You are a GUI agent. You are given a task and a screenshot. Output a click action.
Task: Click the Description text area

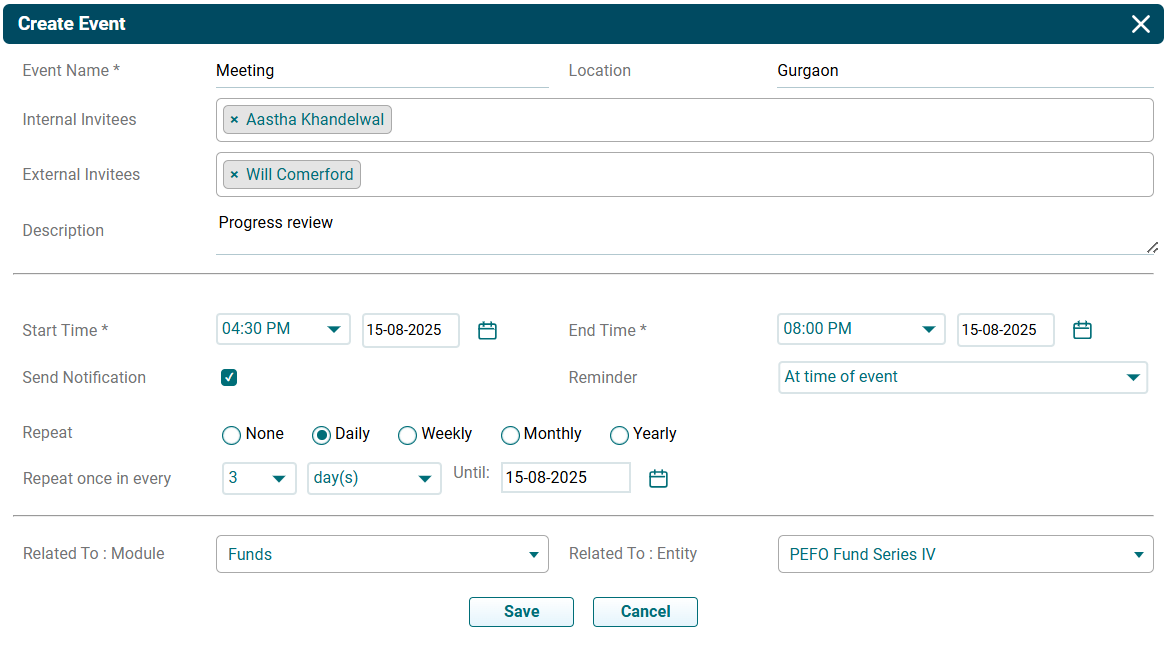680,231
